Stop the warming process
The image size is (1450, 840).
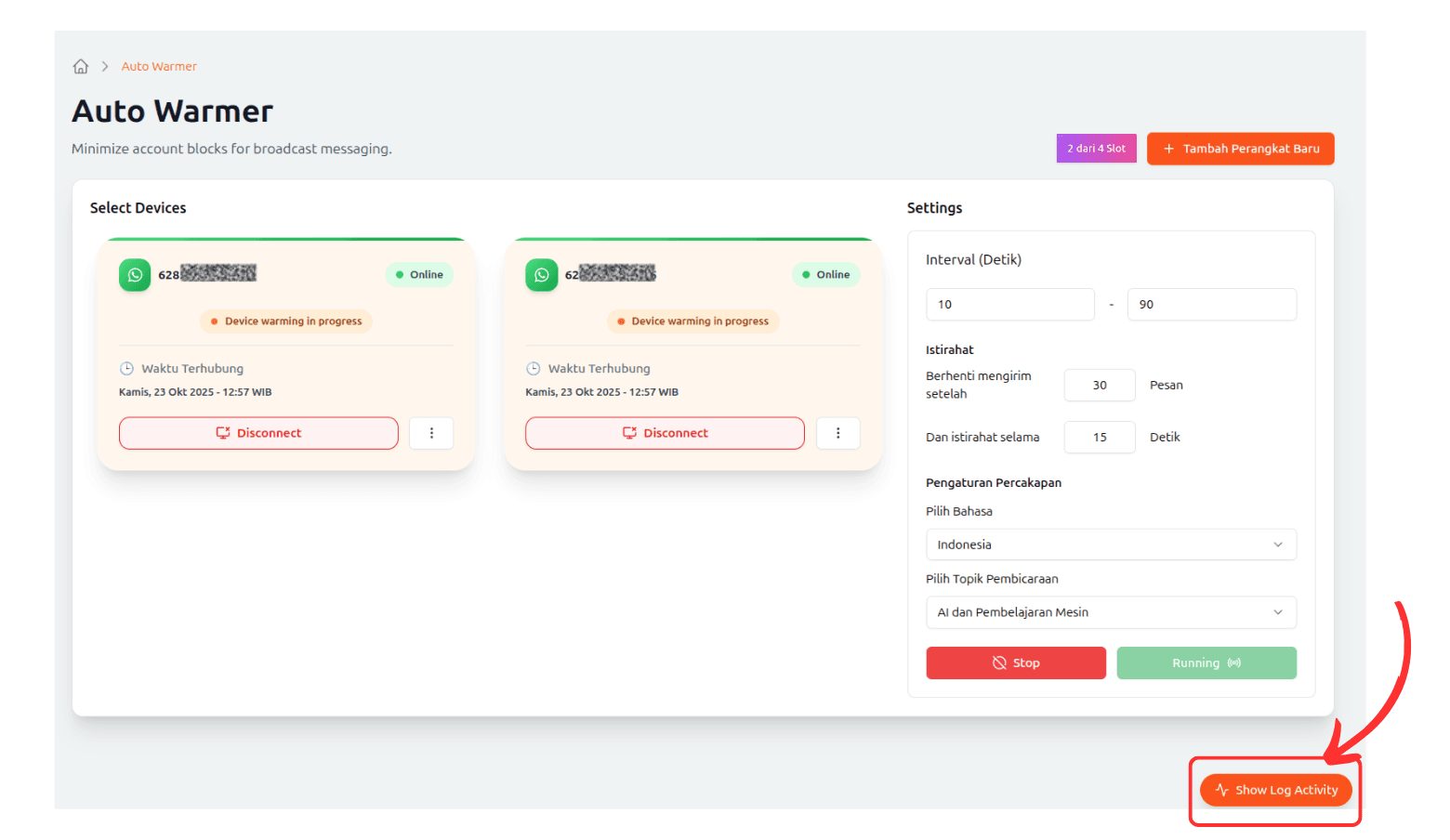tap(1015, 663)
